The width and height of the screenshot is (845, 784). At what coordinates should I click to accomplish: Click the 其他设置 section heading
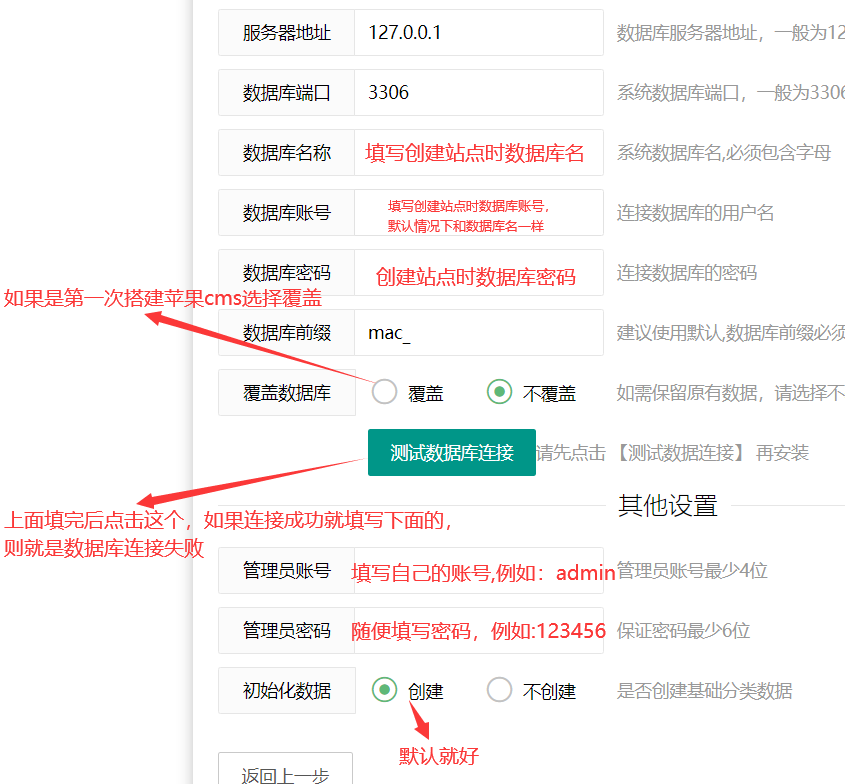pos(667,506)
